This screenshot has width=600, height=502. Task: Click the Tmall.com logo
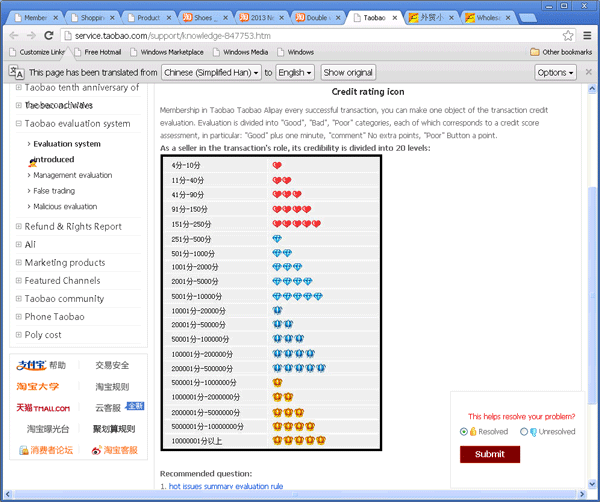[x=43, y=408]
